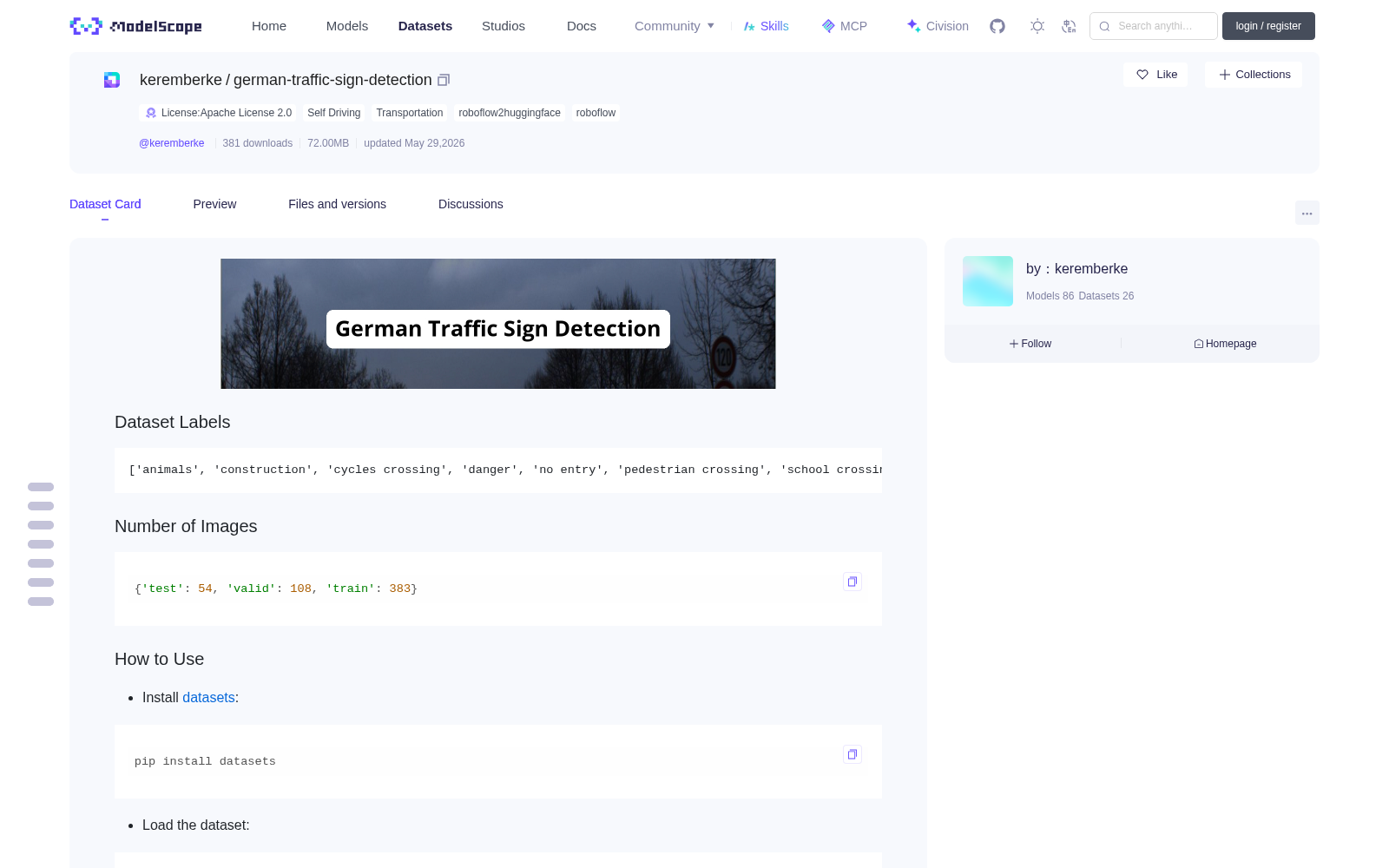Open keremberke's Homepage link
The image size is (1389, 868).
(1225, 344)
